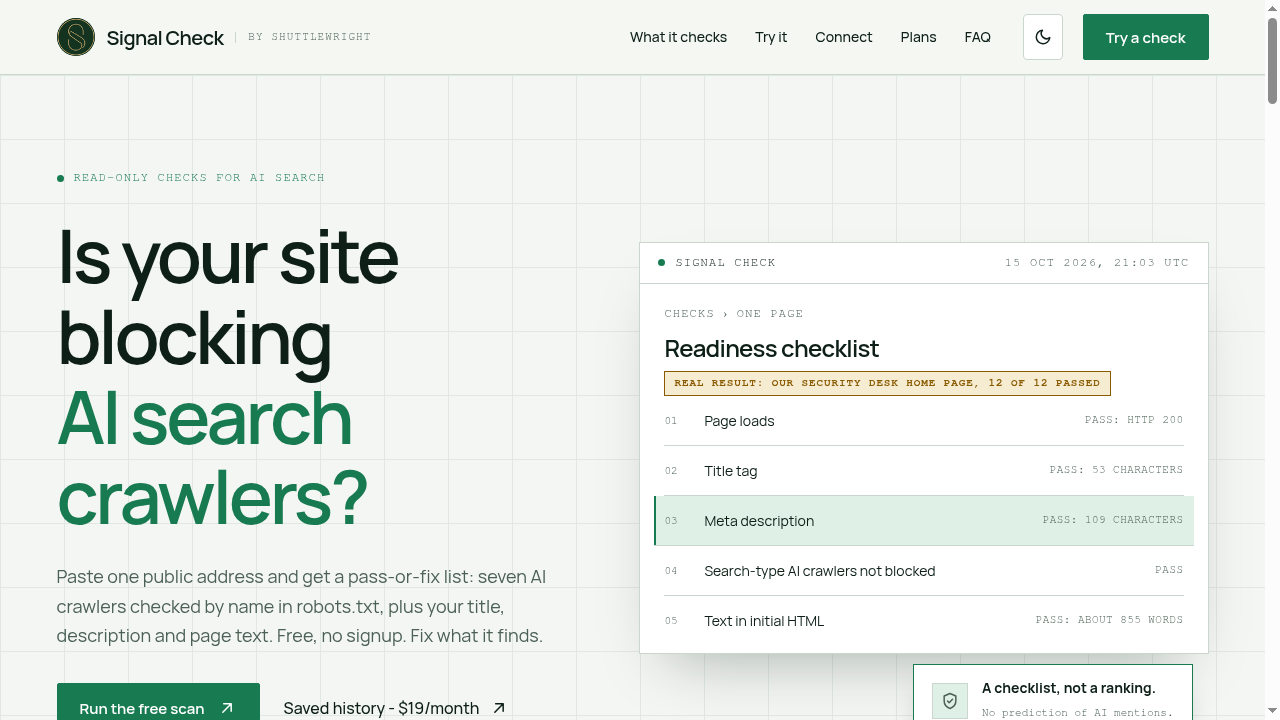
Task: Select Text in initial HTML row
Action: 924,621
